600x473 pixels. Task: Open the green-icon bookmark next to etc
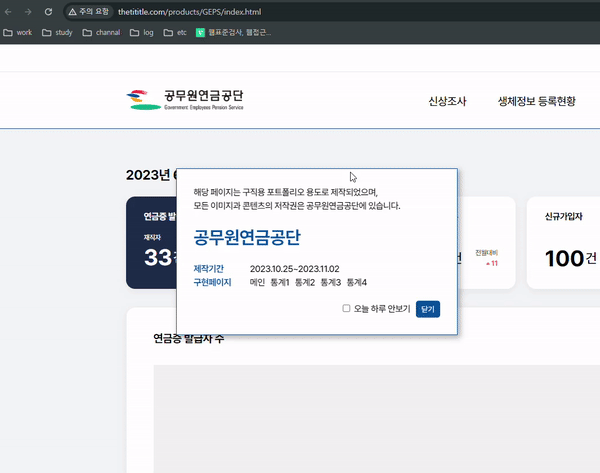233,33
